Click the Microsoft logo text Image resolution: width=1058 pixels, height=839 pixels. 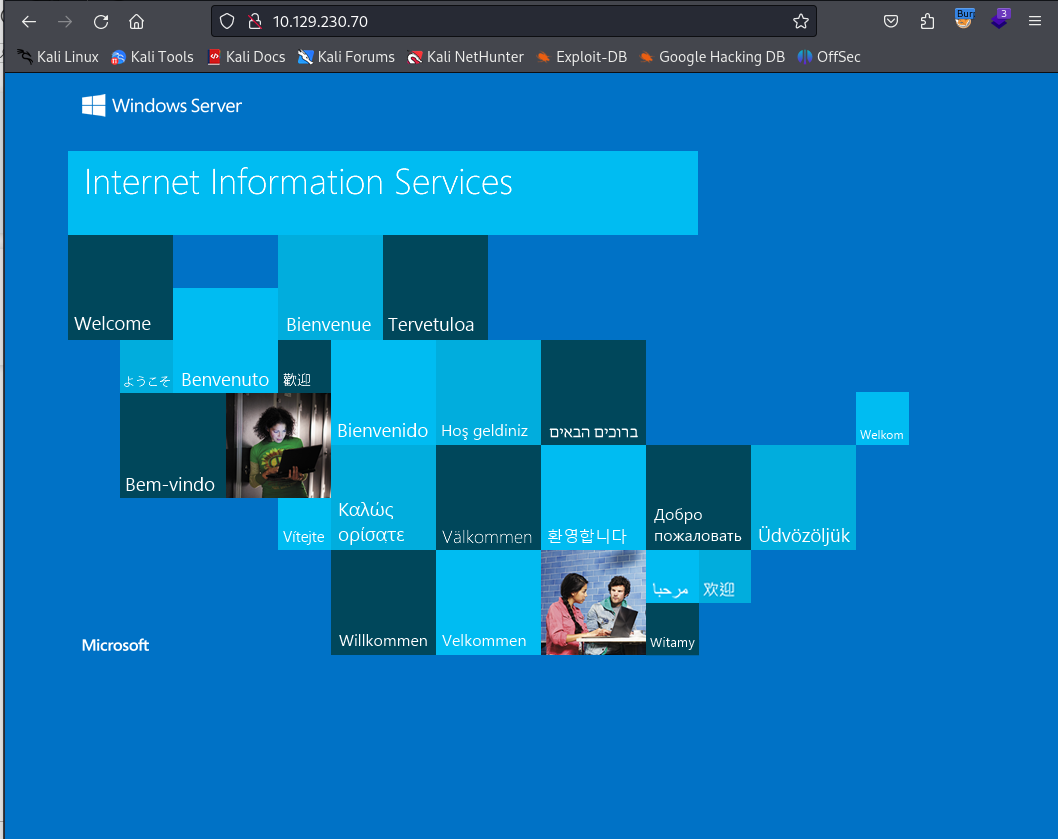[x=115, y=645]
